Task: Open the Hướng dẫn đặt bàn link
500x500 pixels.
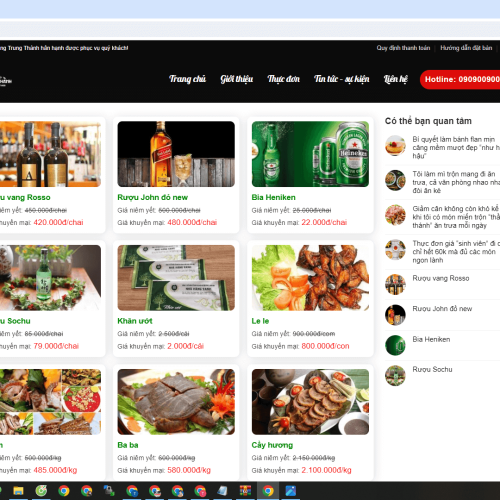Action: click(466, 48)
